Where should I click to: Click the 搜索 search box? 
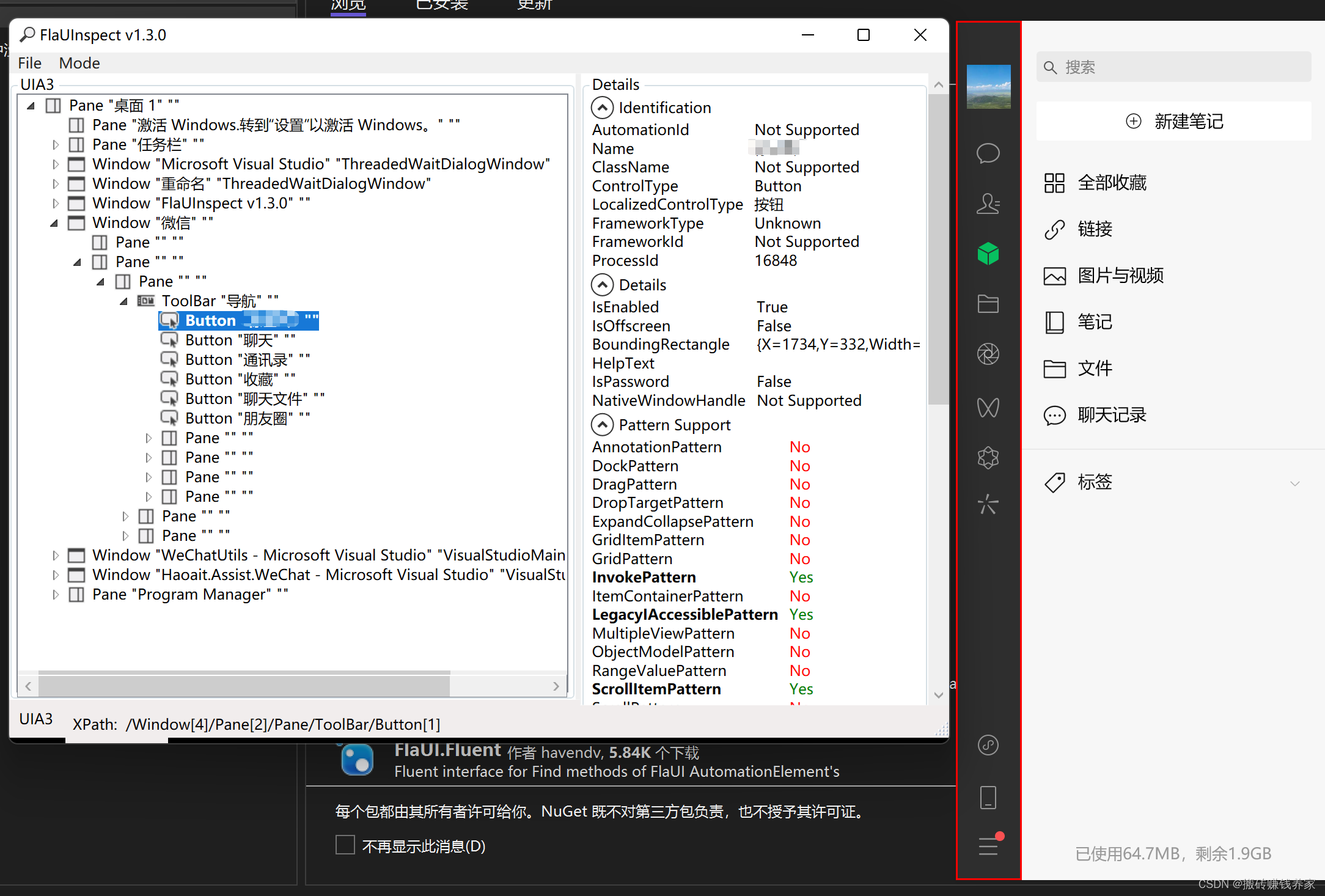coord(1173,67)
